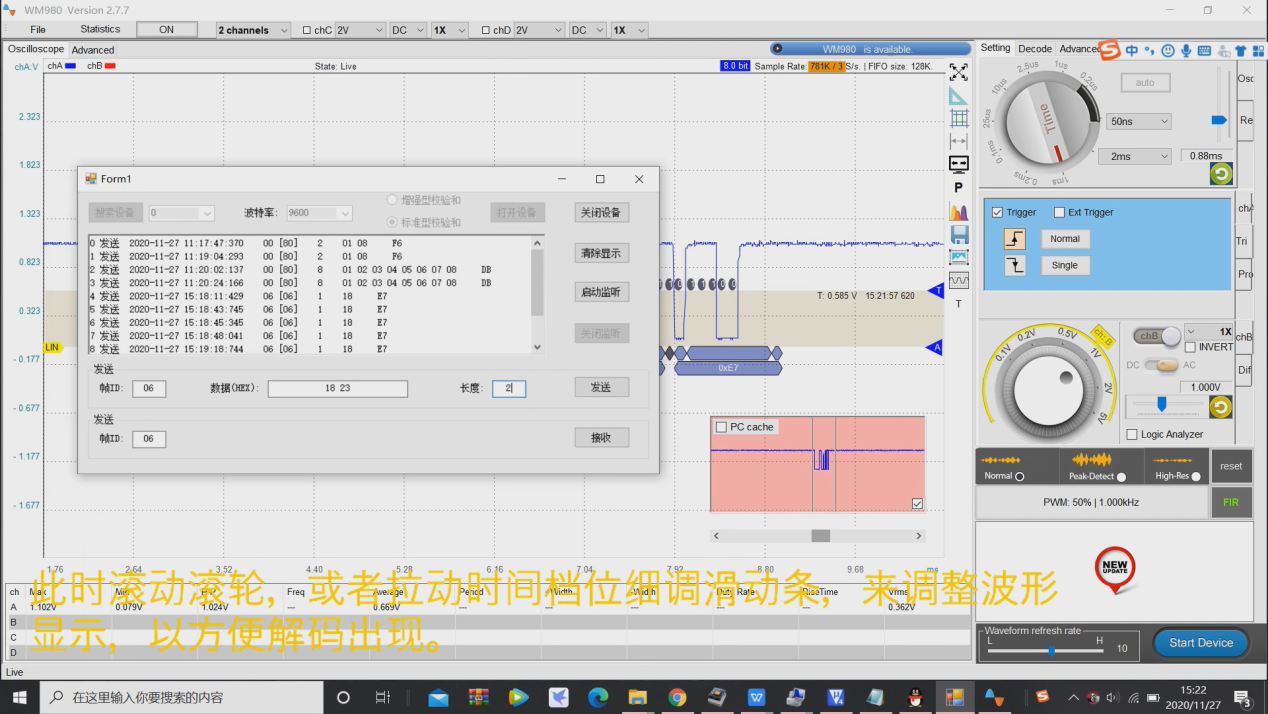Viewport: 1268px width, 714px height.
Task: Select the falling edge trigger icon
Action: click(x=1014, y=265)
